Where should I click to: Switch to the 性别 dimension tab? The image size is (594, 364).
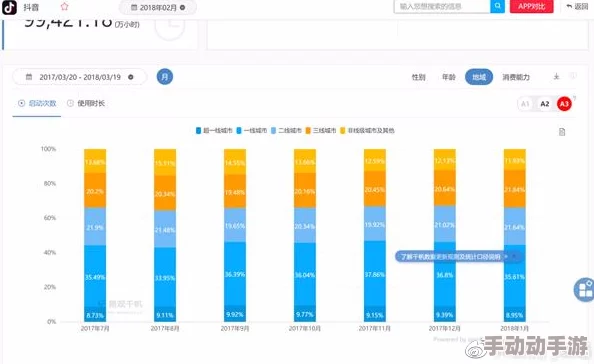point(418,77)
